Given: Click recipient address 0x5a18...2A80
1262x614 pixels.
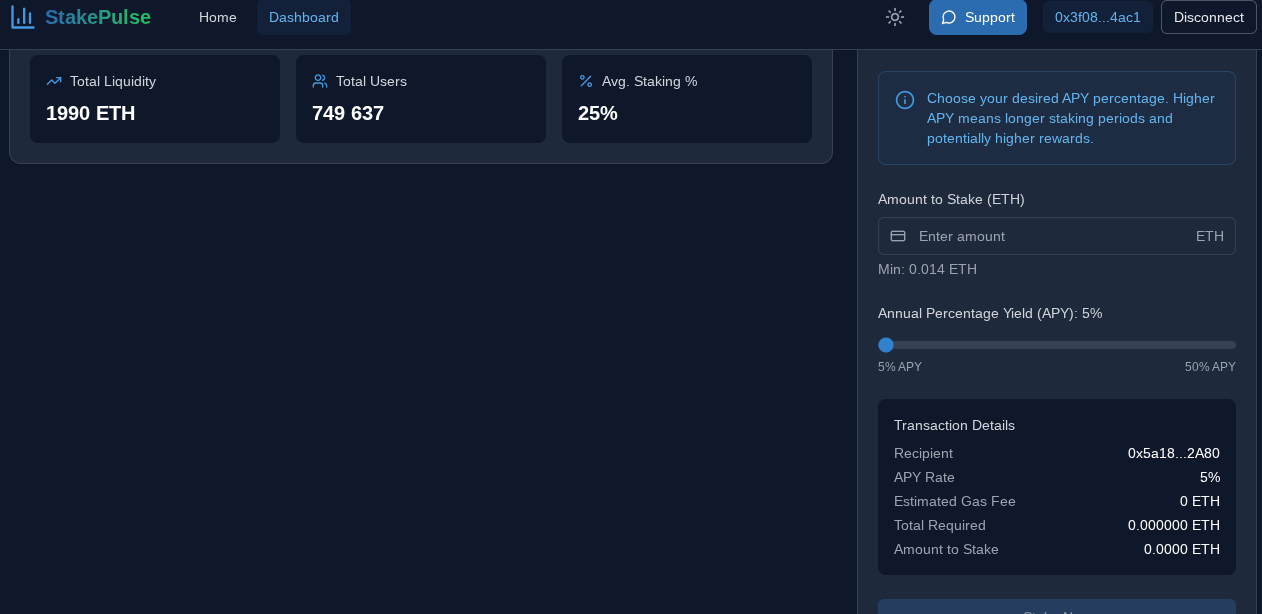Looking at the screenshot, I should tap(1173, 453).
